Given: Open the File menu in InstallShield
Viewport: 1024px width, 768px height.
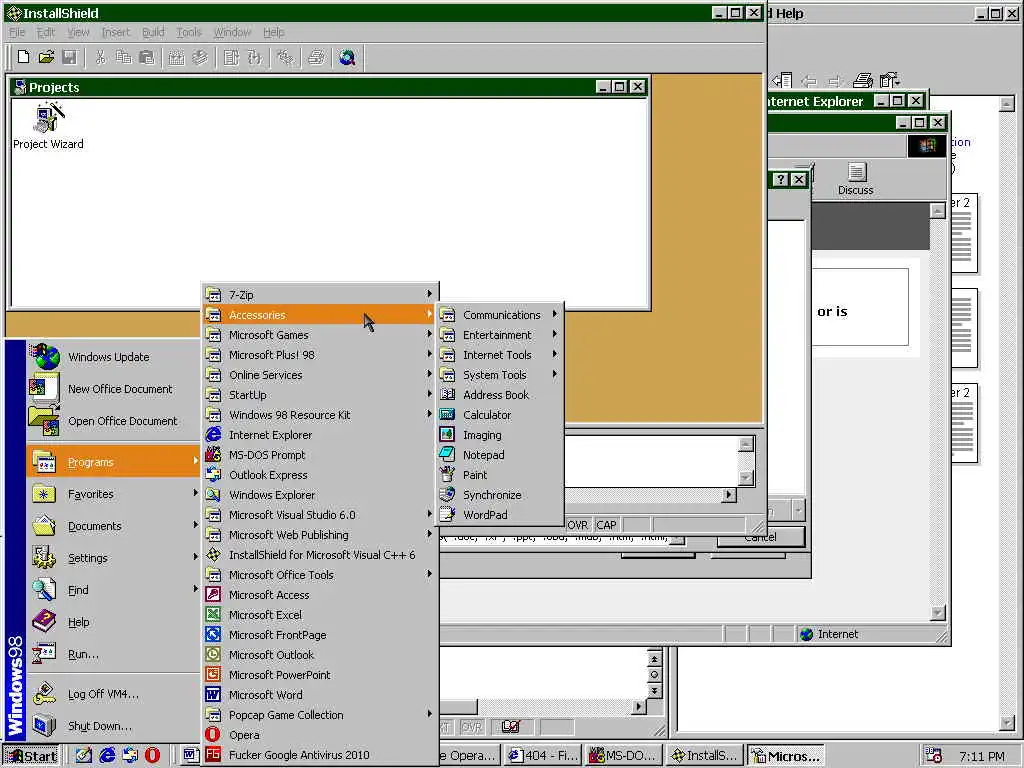Looking at the screenshot, I should [x=17, y=32].
